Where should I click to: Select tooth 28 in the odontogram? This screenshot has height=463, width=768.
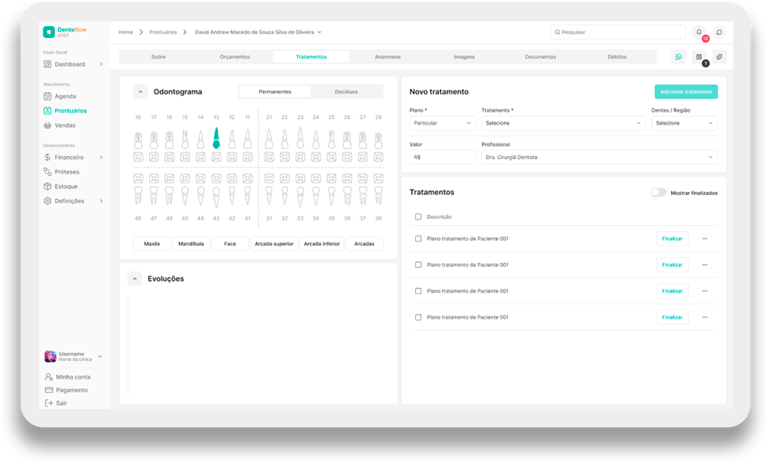[x=378, y=140]
